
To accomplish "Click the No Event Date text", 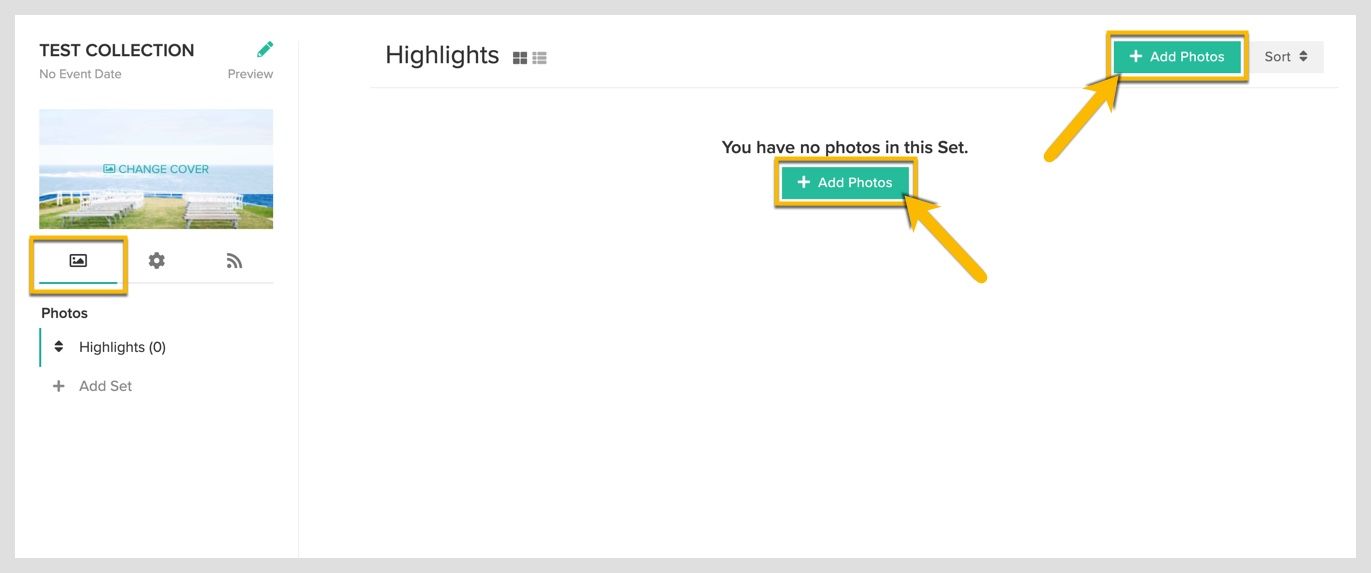I will pos(80,74).
